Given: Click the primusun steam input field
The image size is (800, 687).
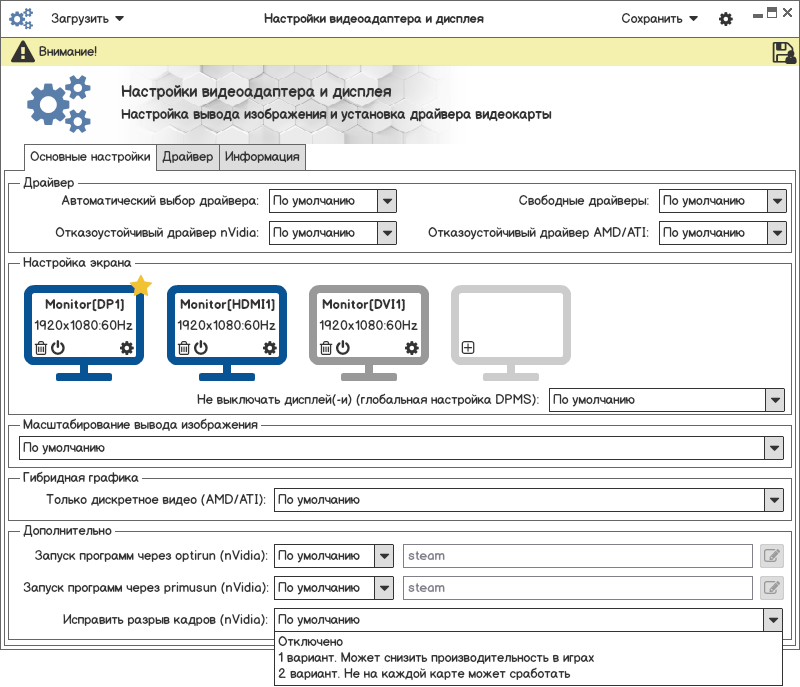Looking at the screenshot, I should pyautogui.click(x=578, y=588).
